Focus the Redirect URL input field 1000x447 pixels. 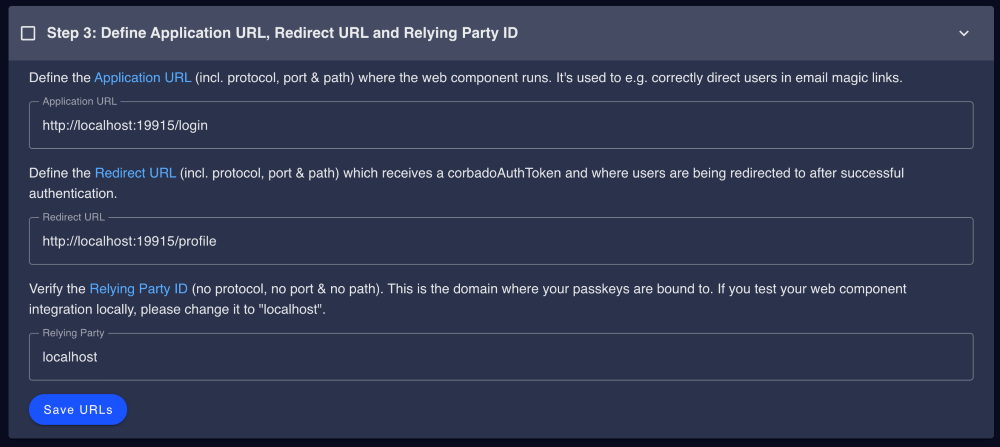point(500,241)
